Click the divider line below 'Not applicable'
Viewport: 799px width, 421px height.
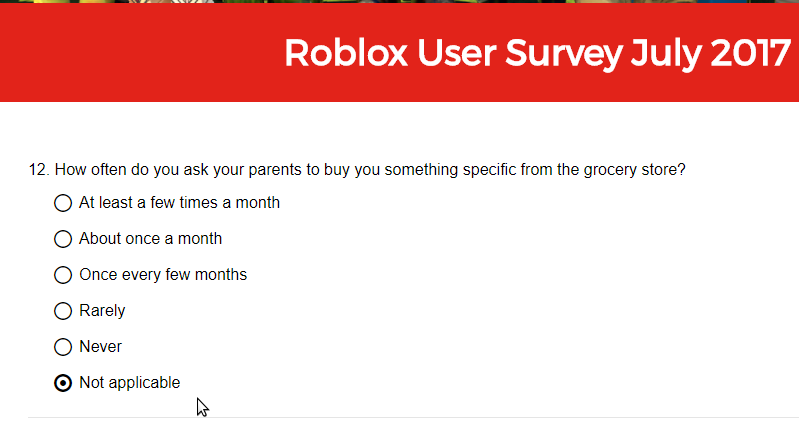(x=413, y=418)
